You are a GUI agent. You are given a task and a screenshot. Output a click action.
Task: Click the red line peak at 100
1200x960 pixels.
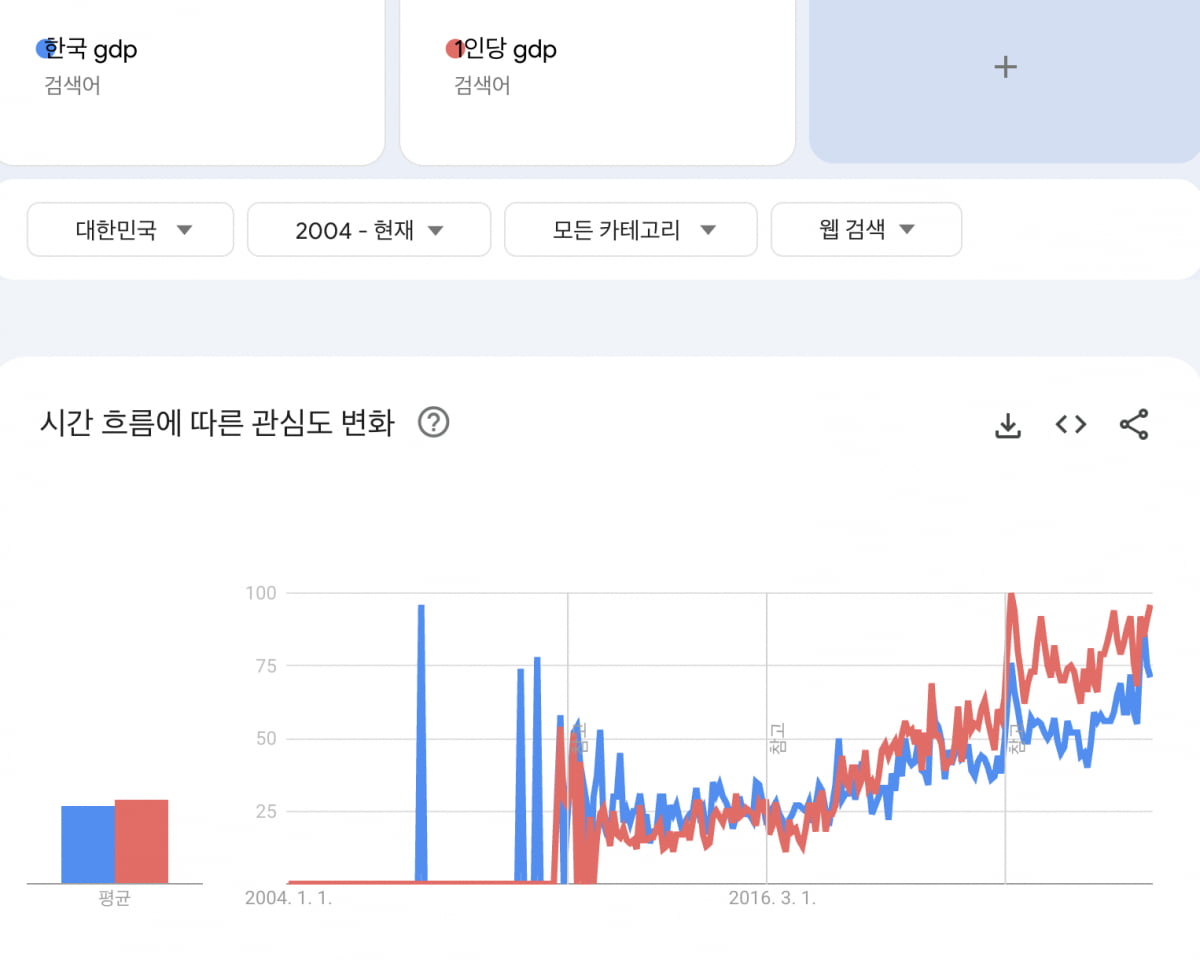[x=1011, y=596]
